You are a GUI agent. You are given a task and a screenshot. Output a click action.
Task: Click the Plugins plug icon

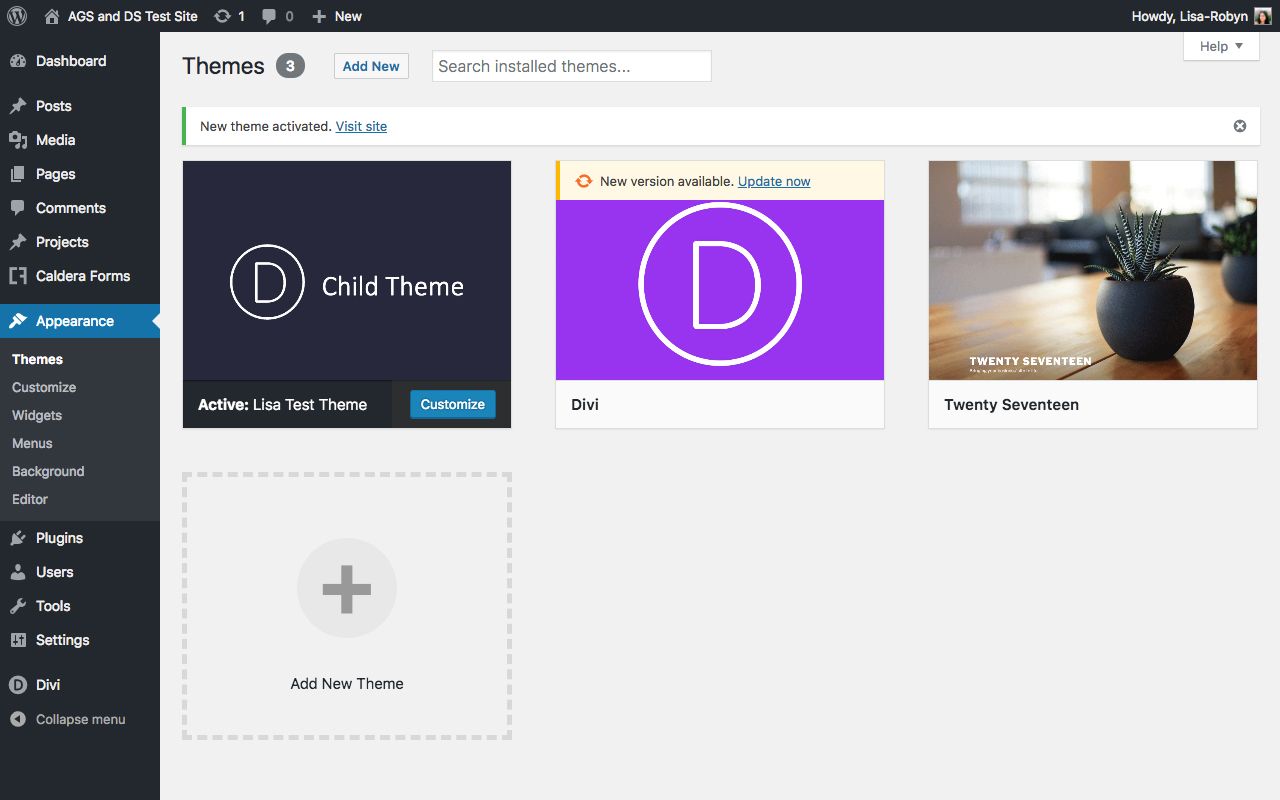pyautogui.click(x=18, y=538)
